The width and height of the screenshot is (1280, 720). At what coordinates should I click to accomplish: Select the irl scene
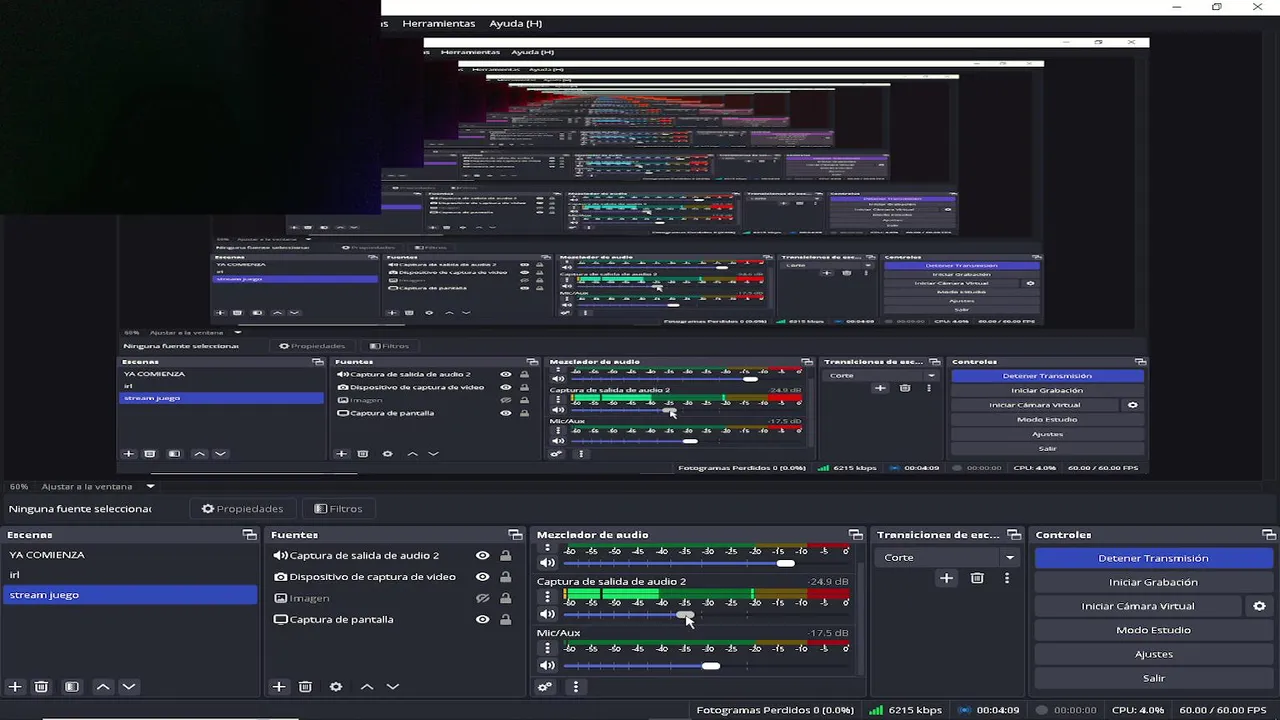tap(130, 575)
